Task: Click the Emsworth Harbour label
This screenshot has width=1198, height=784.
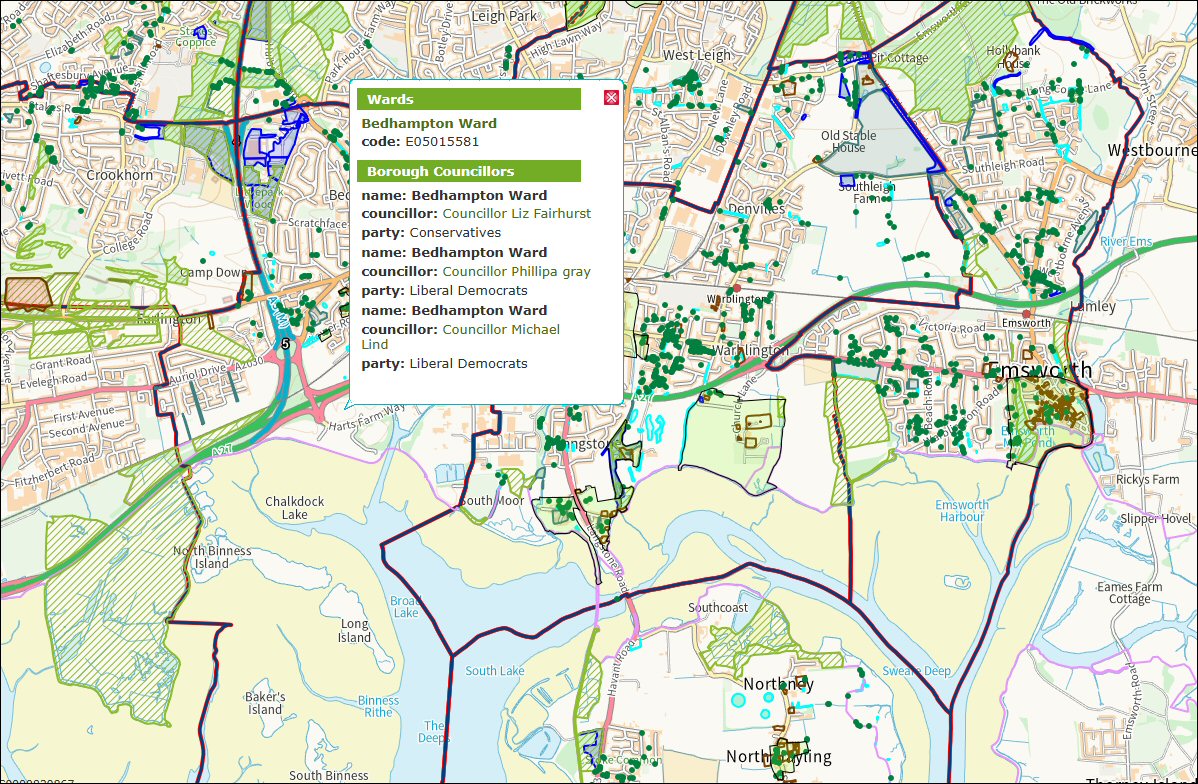Action: 961,511
